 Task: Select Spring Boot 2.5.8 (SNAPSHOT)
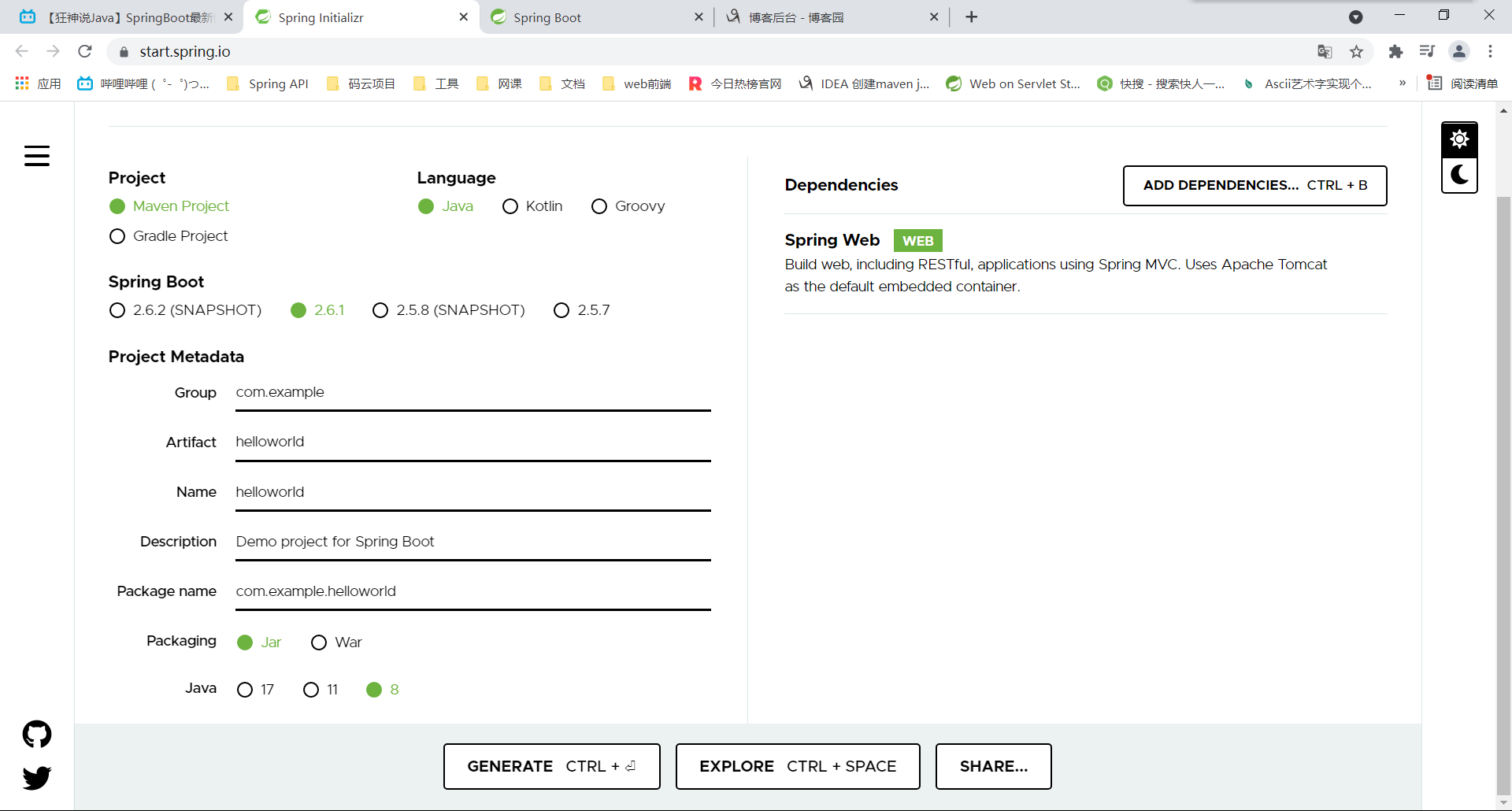click(x=449, y=310)
